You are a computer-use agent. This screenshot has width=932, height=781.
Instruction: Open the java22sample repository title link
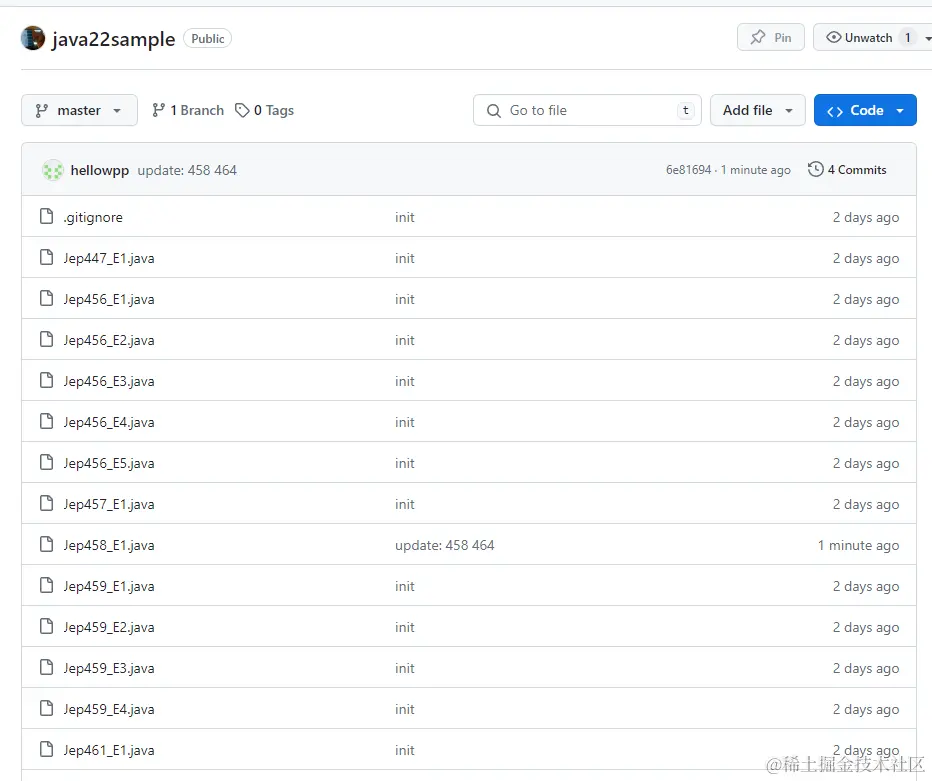(114, 39)
